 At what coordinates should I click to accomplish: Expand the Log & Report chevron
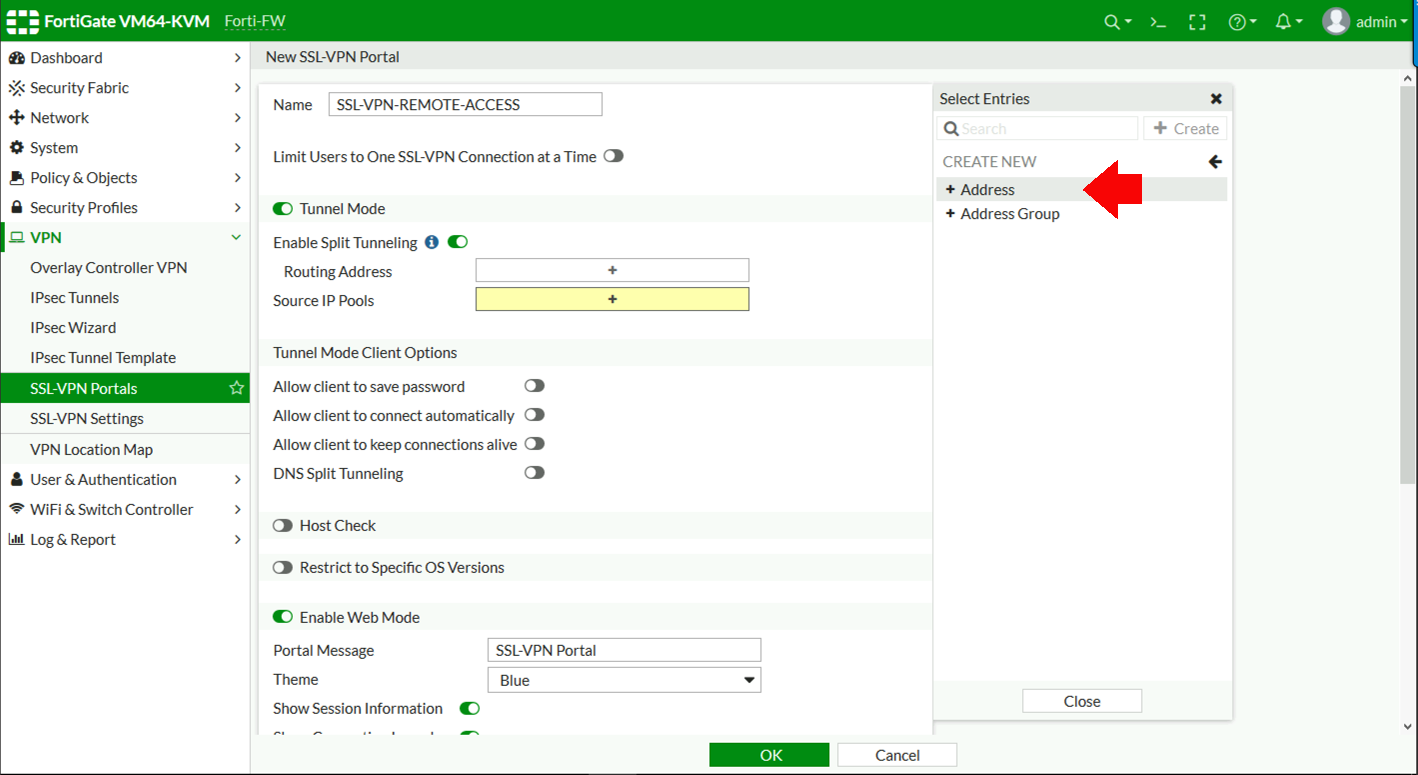[237, 539]
